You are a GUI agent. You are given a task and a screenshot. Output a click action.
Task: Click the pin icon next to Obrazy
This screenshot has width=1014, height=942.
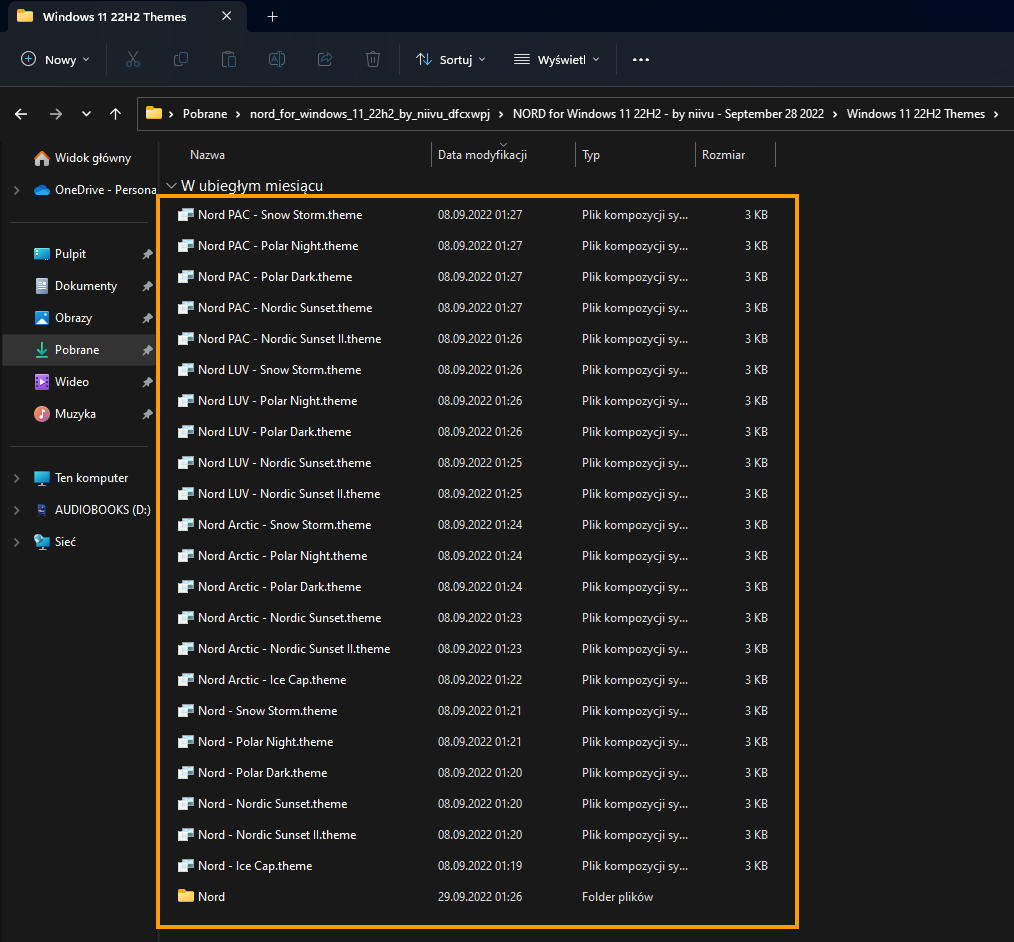(x=147, y=318)
